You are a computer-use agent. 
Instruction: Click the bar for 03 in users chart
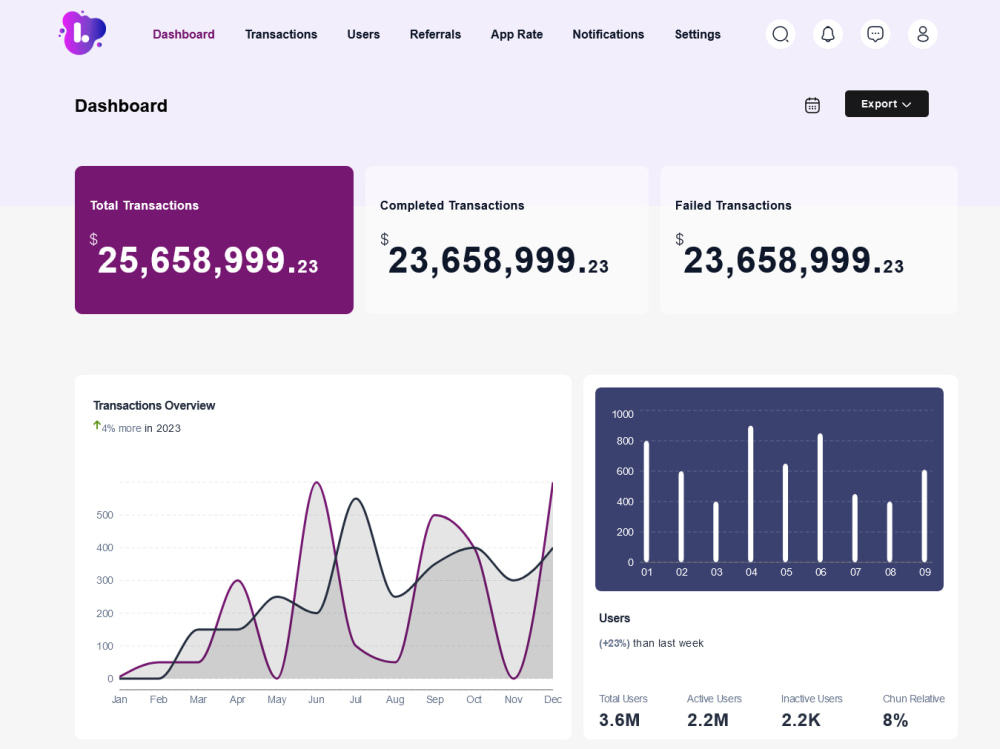click(x=716, y=532)
